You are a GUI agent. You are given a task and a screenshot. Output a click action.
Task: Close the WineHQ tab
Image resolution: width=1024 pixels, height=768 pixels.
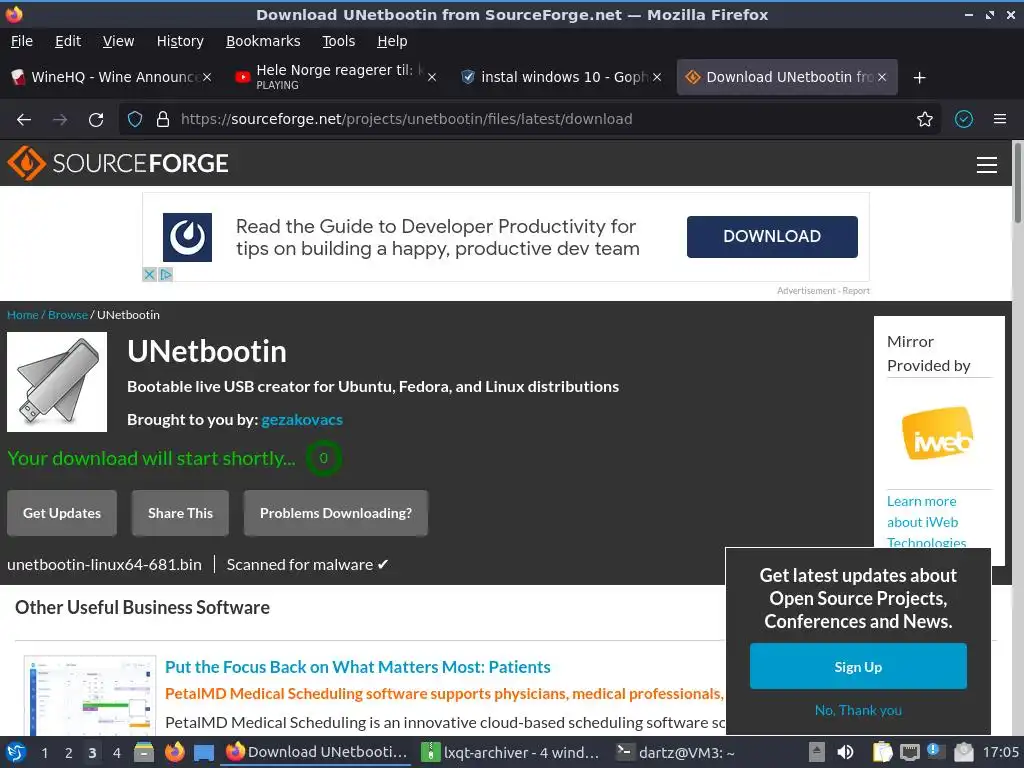[x=207, y=77]
